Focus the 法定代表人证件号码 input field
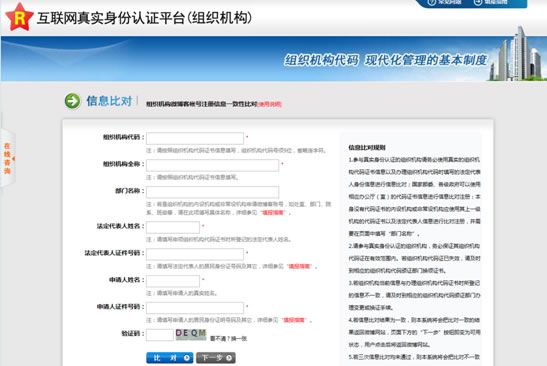 point(195,254)
